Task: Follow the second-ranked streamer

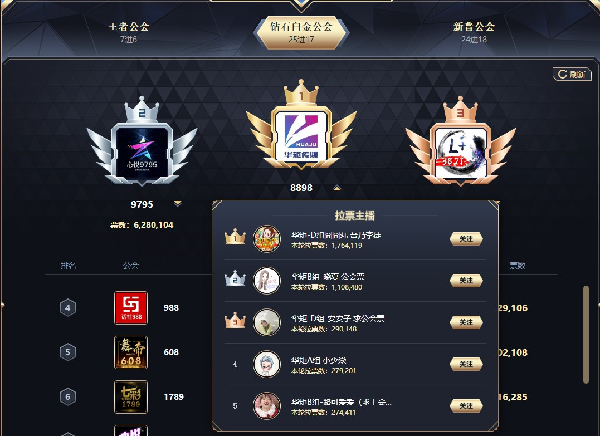Action: (x=466, y=281)
